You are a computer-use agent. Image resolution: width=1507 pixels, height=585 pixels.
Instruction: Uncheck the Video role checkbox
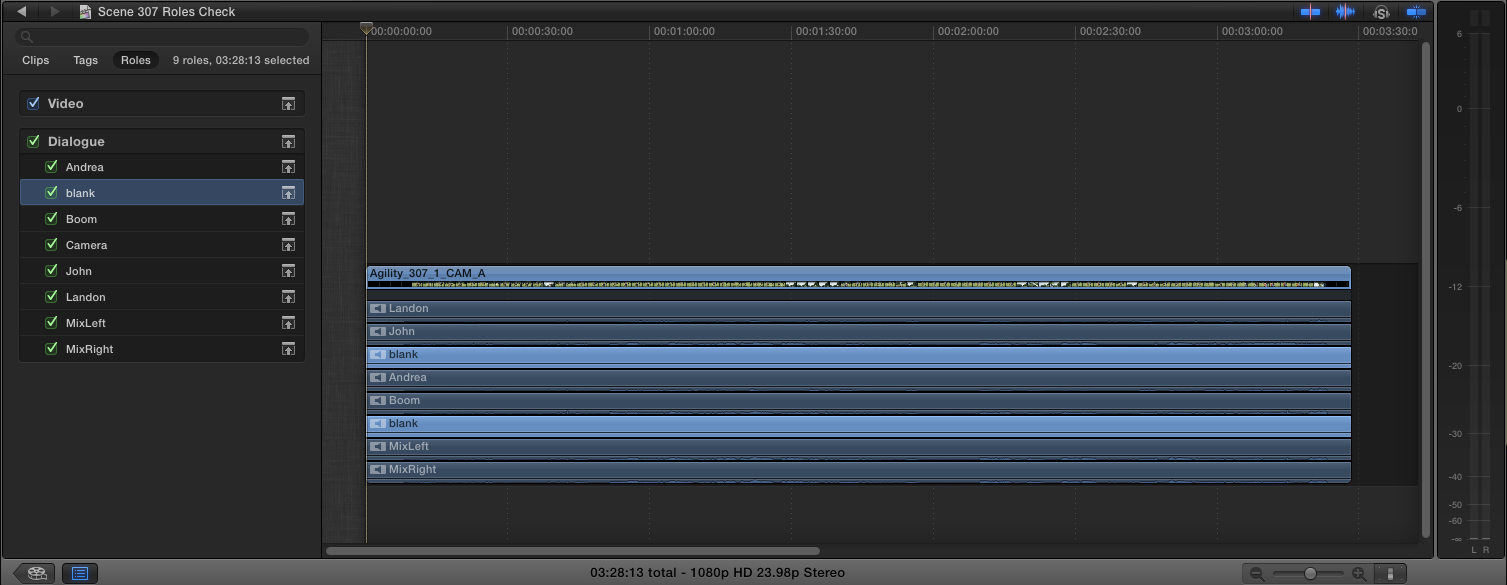click(x=33, y=103)
